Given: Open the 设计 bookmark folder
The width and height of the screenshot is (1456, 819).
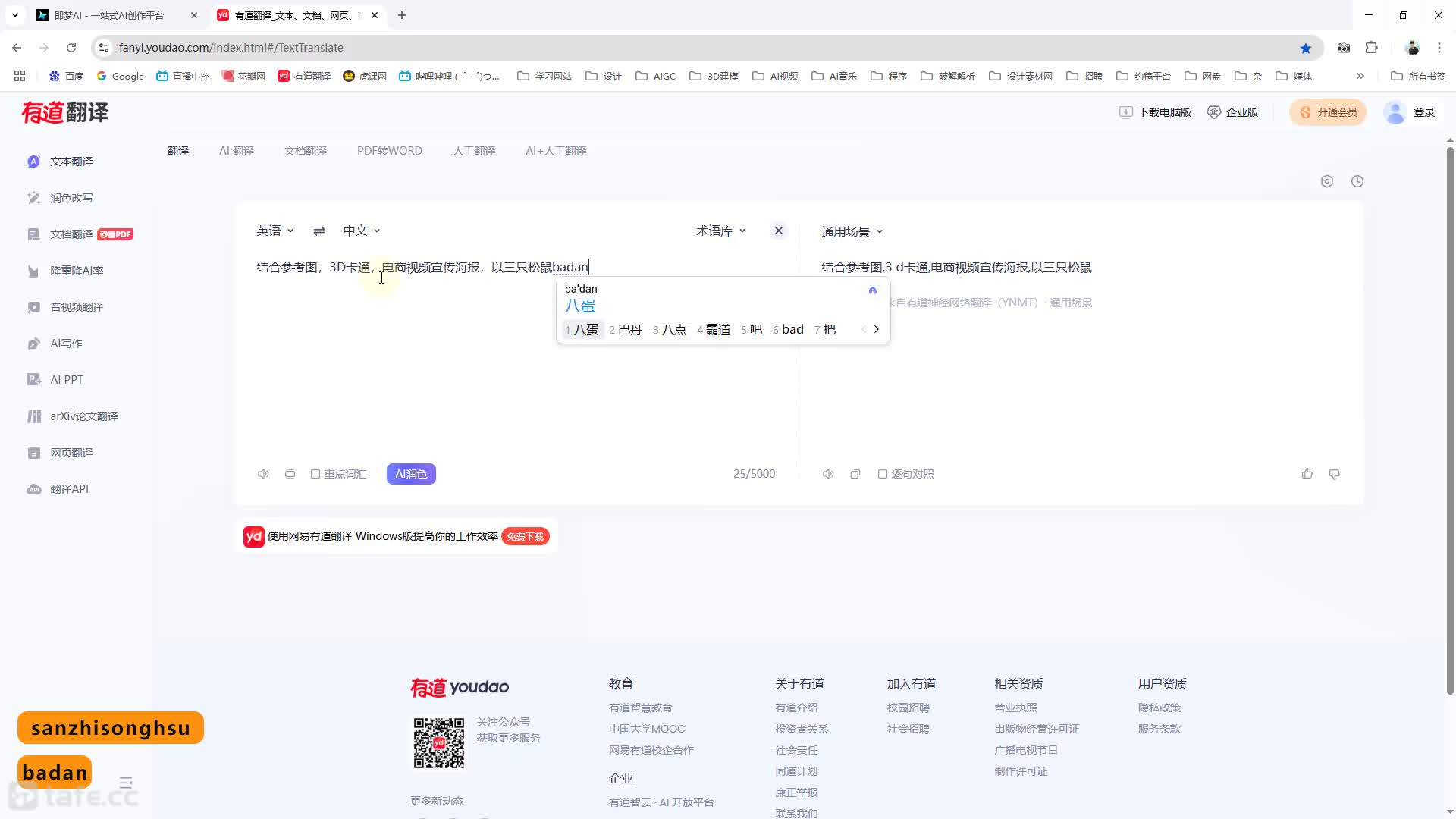Looking at the screenshot, I should [604, 76].
